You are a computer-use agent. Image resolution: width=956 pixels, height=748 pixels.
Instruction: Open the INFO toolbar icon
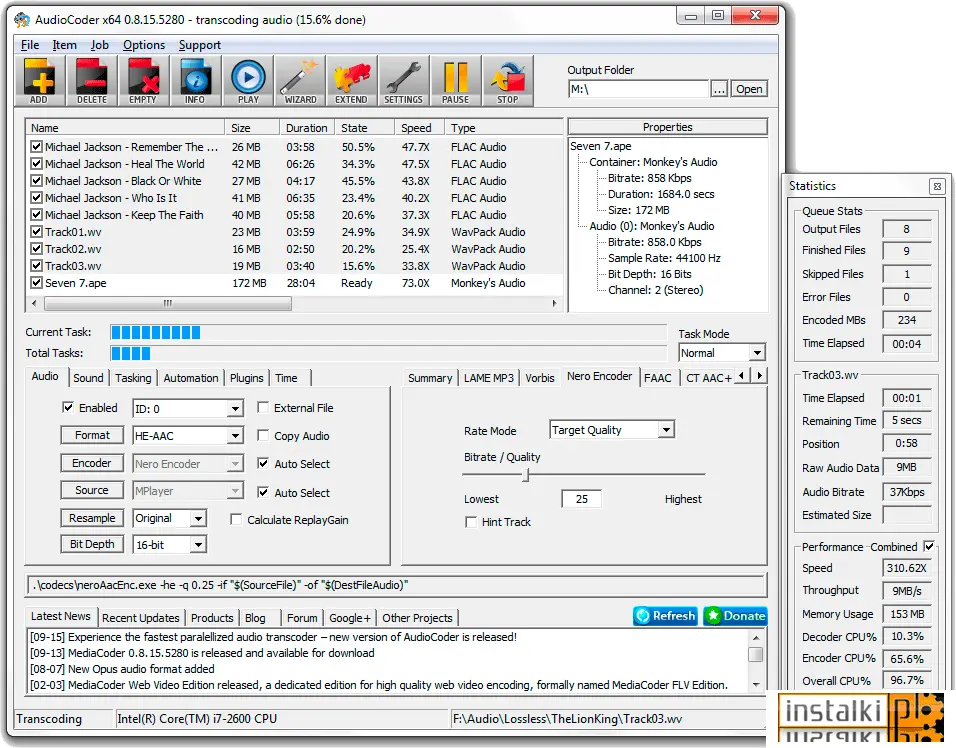coord(195,81)
